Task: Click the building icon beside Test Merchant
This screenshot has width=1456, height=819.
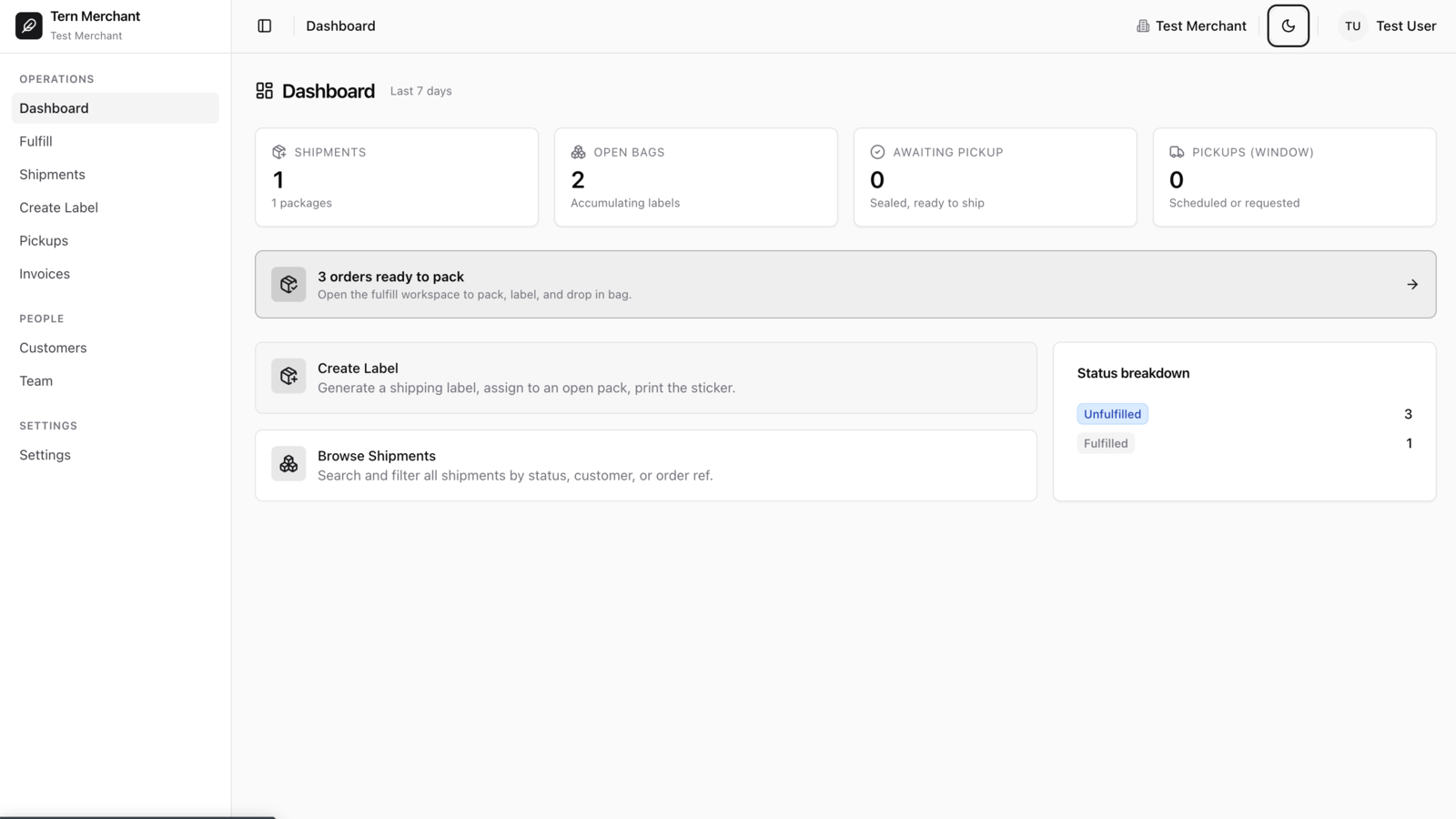Action: click(x=1143, y=25)
